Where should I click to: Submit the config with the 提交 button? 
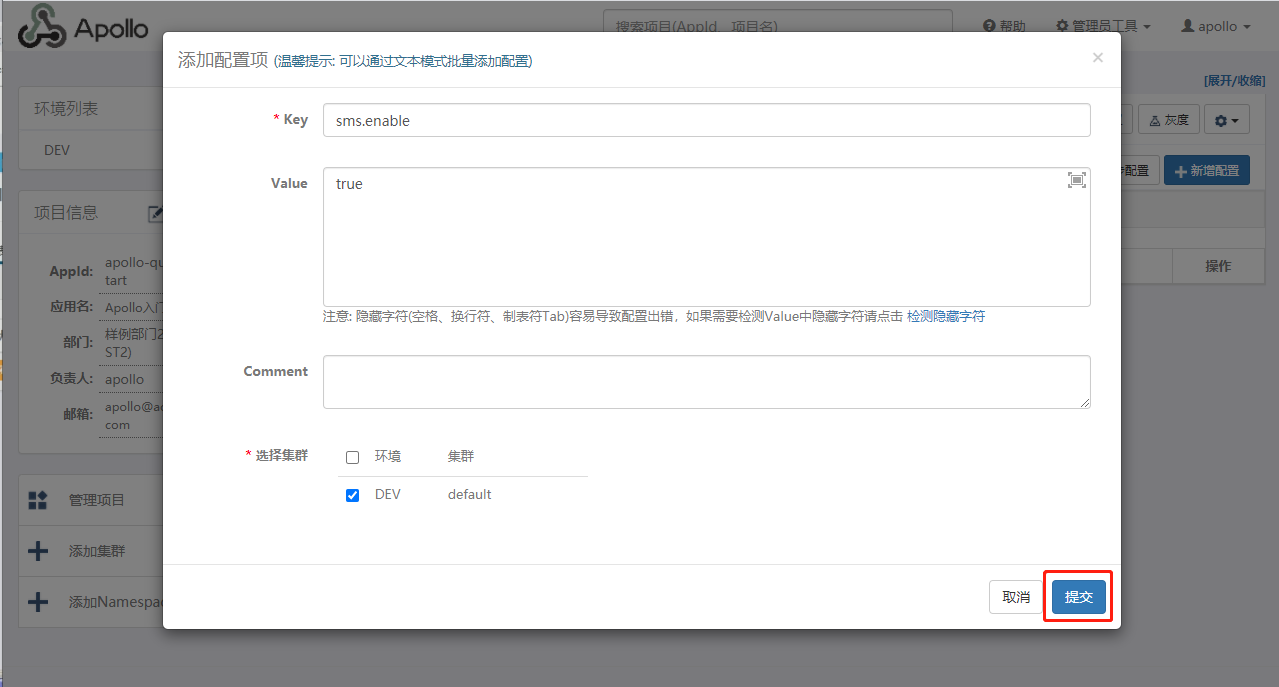(1077, 596)
